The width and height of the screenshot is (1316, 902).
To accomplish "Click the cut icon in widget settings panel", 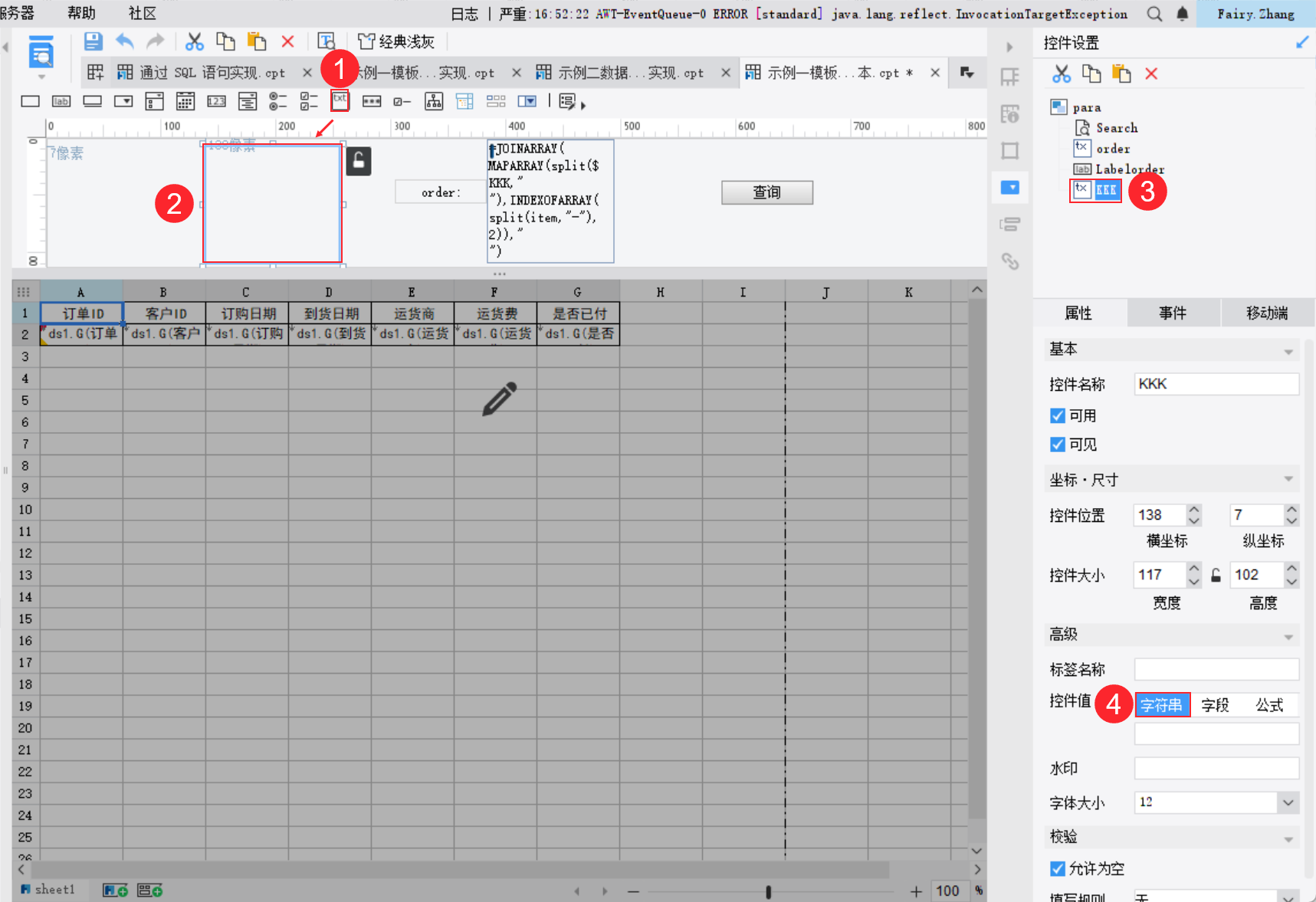I will point(1062,74).
